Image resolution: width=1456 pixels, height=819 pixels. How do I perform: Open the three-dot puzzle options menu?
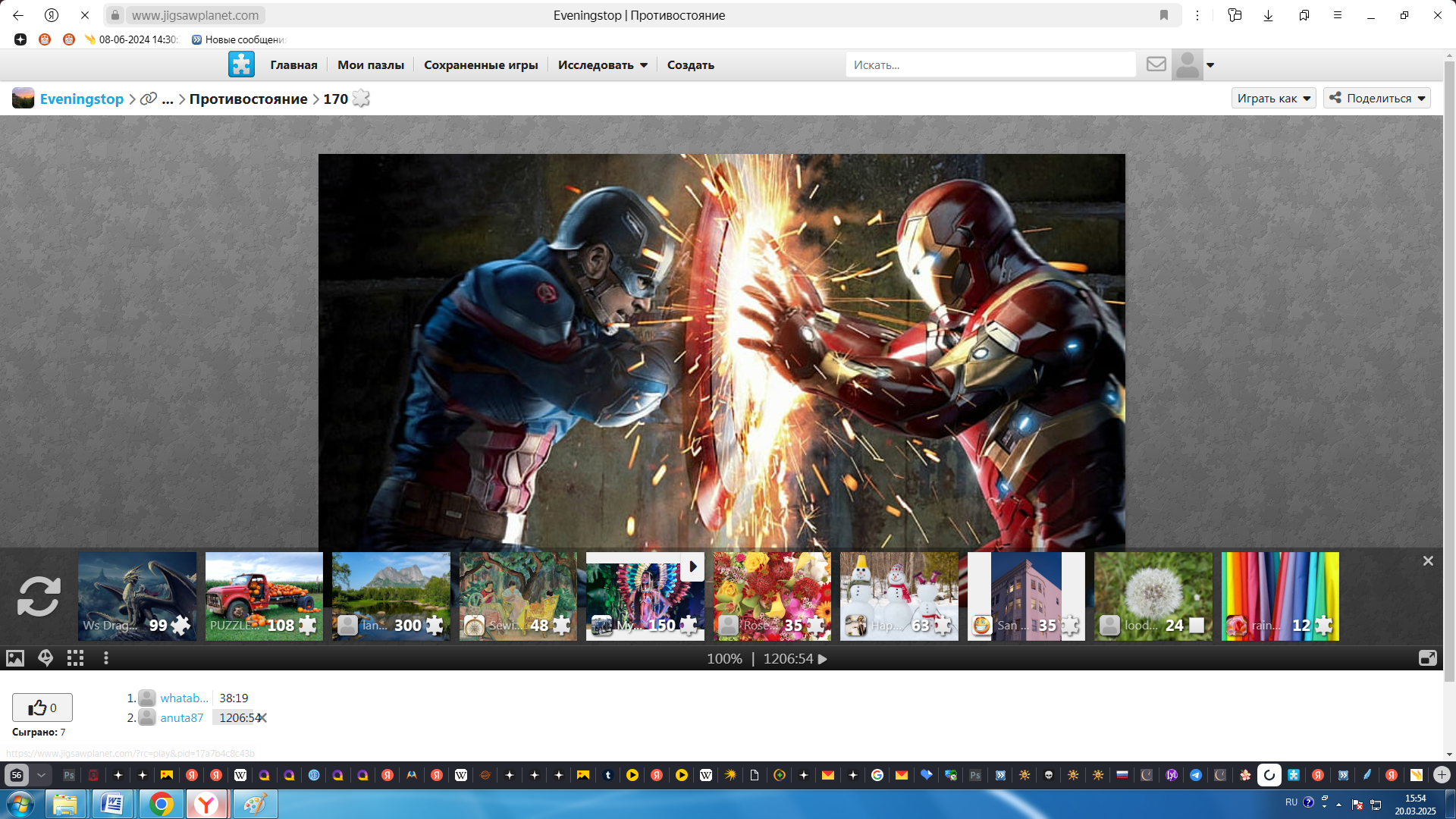click(x=106, y=658)
